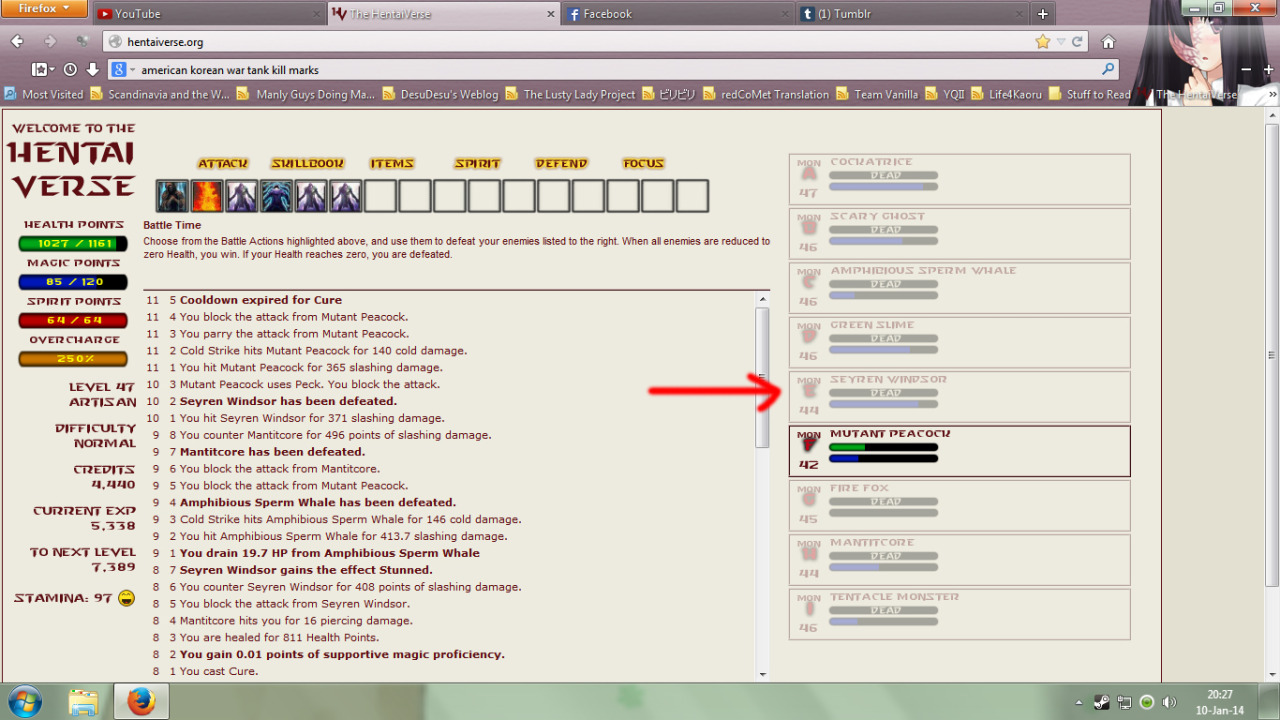Click the orange Overcharge bar
Viewport: 1280px width, 720px height.
pos(73,359)
